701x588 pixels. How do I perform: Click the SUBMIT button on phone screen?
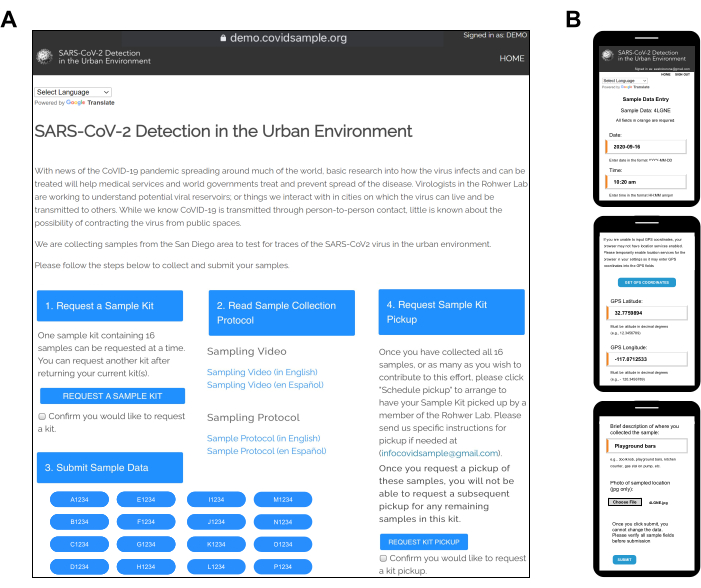[624, 559]
